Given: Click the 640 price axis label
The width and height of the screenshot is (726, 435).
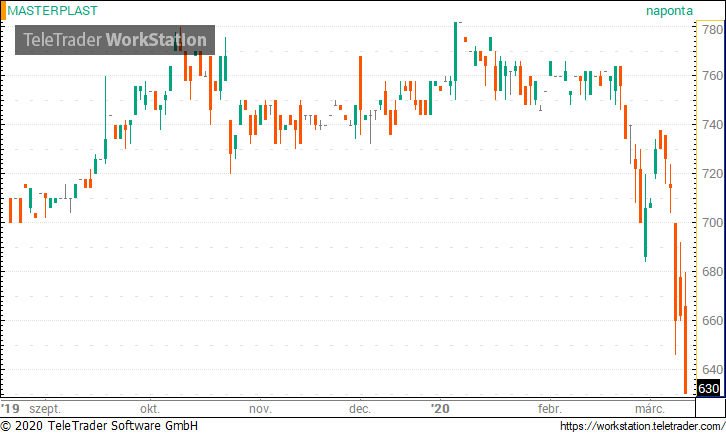Looking at the screenshot, I should click(713, 370).
